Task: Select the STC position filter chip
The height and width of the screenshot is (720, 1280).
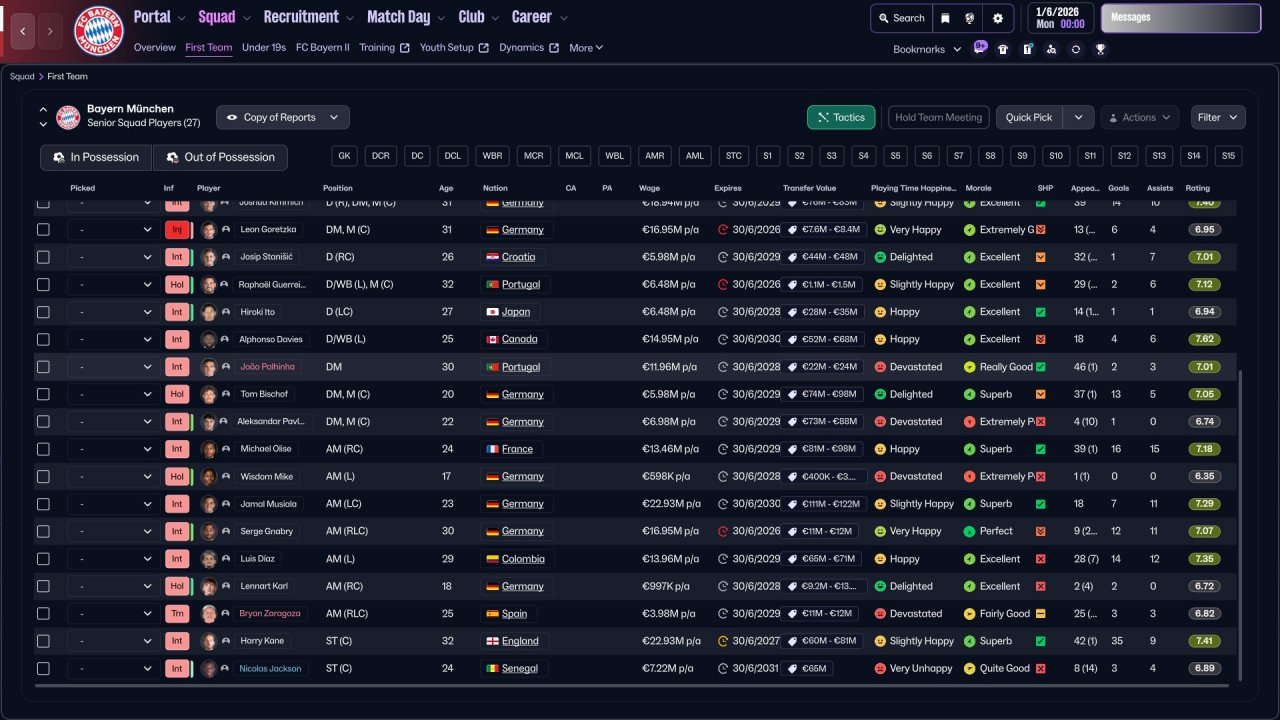Action: [733, 156]
